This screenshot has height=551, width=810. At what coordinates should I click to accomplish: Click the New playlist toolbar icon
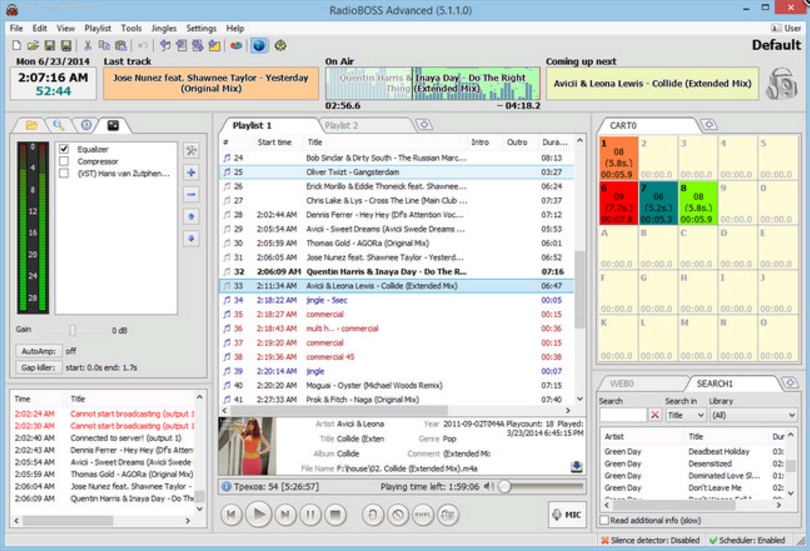click(x=17, y=45)
